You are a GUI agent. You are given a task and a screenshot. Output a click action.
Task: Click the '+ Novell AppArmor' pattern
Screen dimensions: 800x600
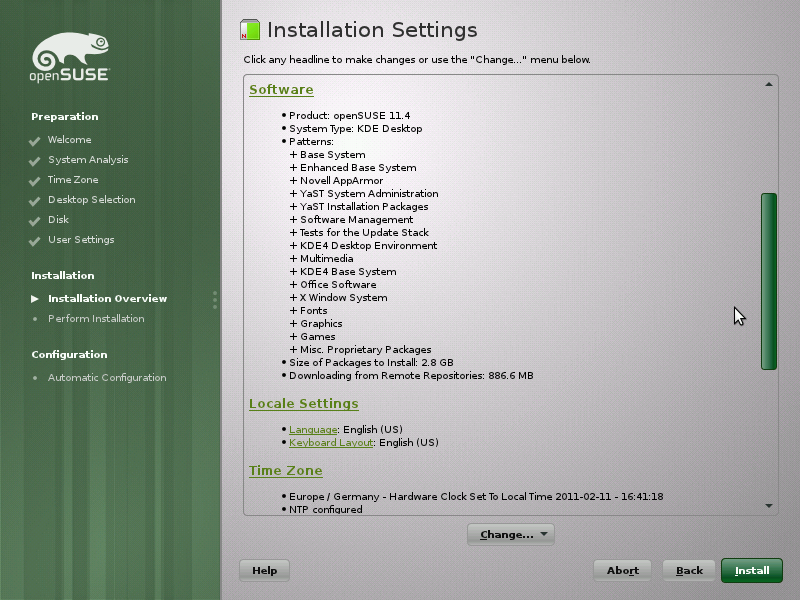coord(336,181)
